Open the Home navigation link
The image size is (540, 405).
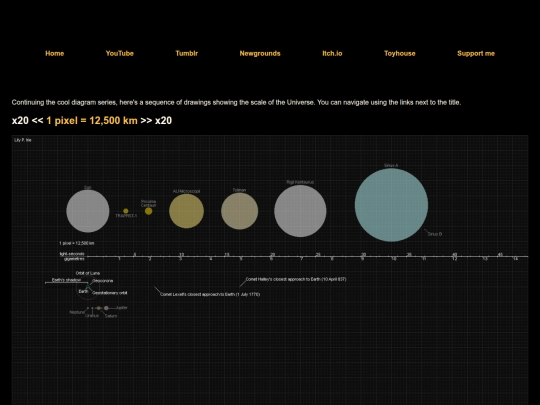[x=54, y=53]
